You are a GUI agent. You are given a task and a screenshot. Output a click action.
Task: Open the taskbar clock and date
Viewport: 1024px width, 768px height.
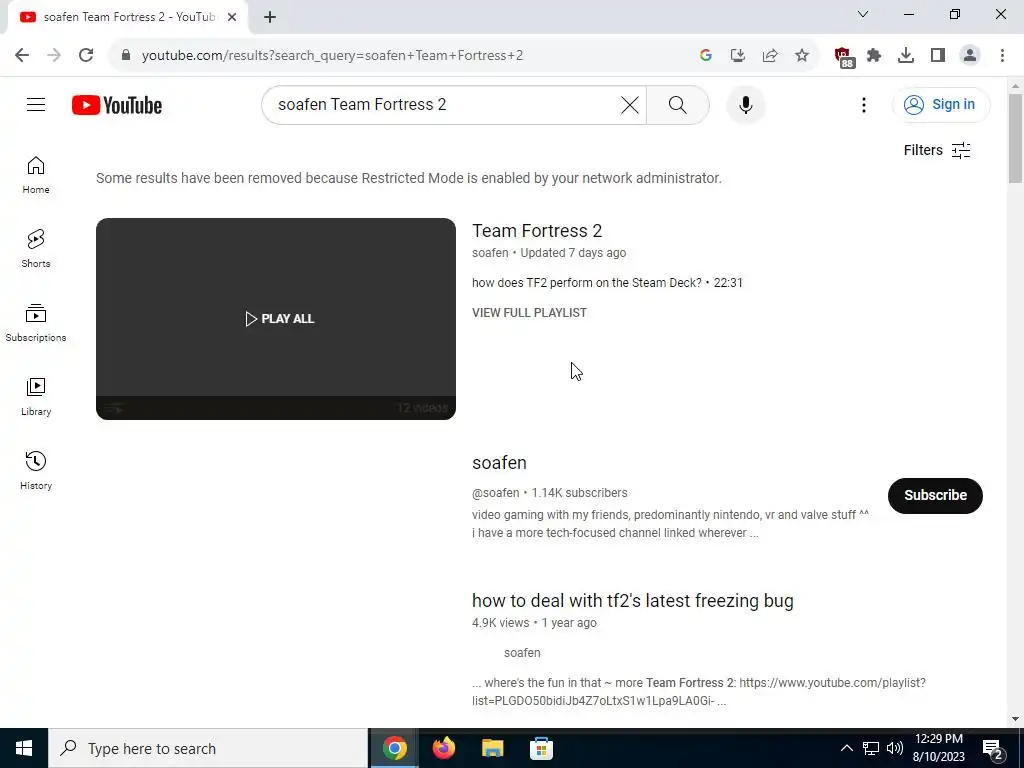(x=938, y=748)
